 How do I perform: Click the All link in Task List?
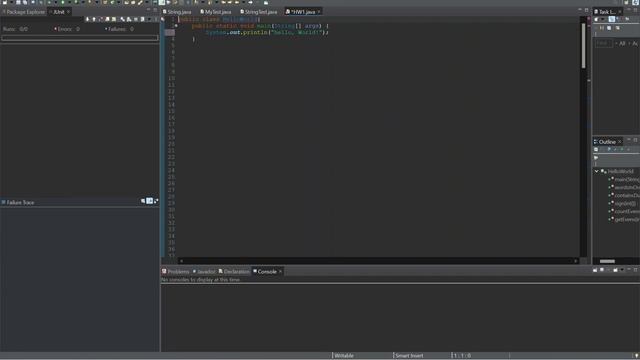[622, 43]
